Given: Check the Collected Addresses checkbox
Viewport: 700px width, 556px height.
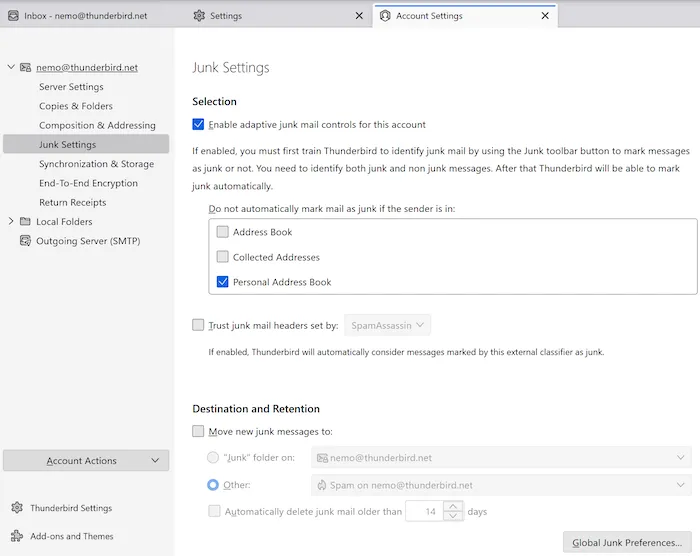Looking at the screenshot, I should (x=222, y=257).
